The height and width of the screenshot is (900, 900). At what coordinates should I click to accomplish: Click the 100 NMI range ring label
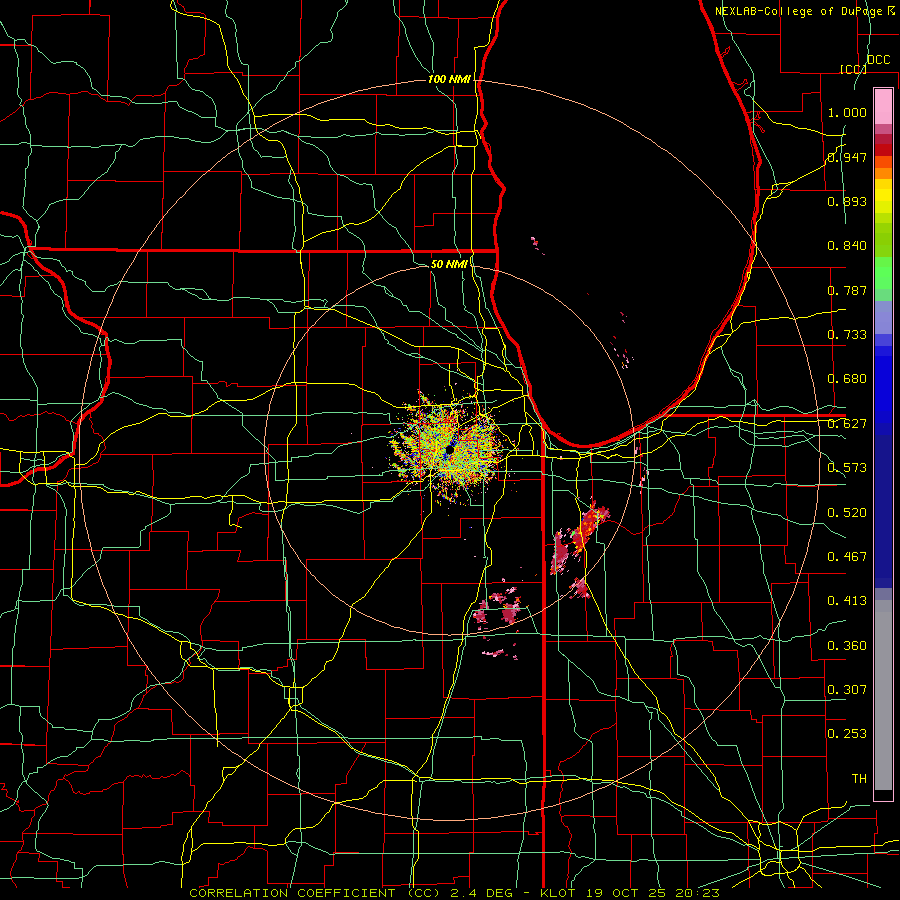coord(449,79)
